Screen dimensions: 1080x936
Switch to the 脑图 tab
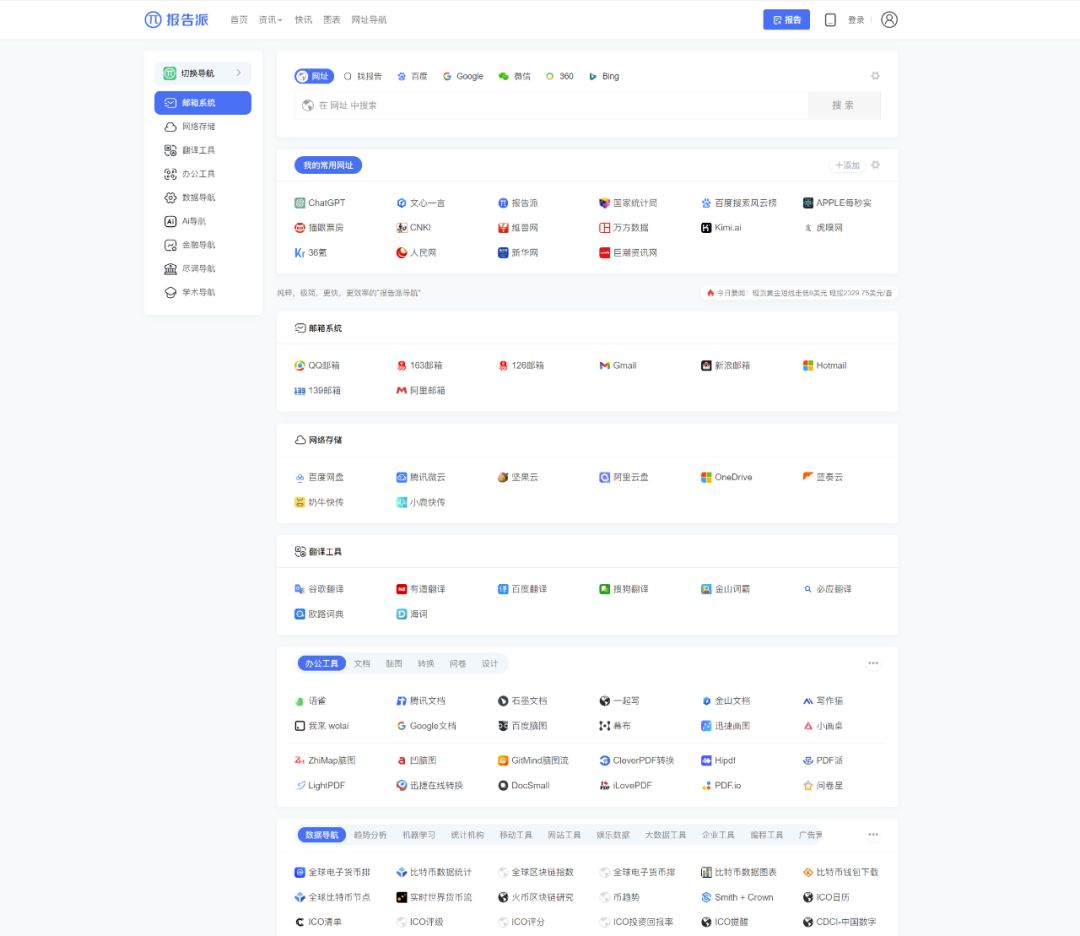(x=394, y=664)
